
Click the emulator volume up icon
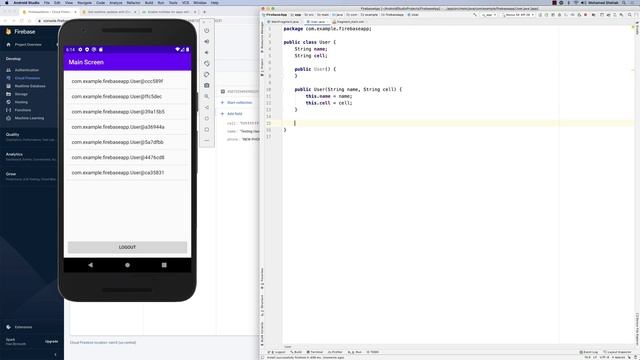point(207,42)
